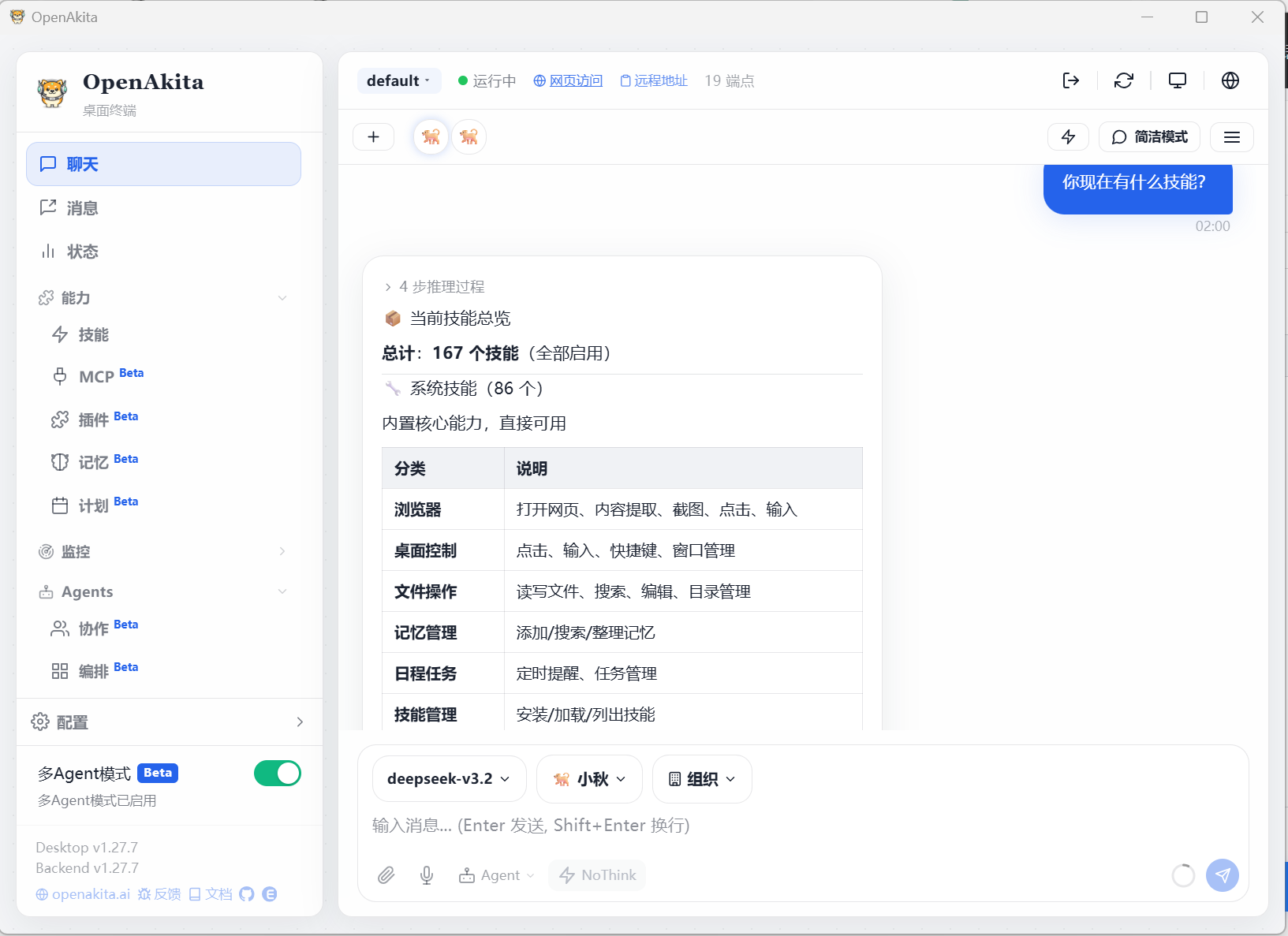
Task: Click the loading spinner circle beside send
Action: [x=1183, y=875]
